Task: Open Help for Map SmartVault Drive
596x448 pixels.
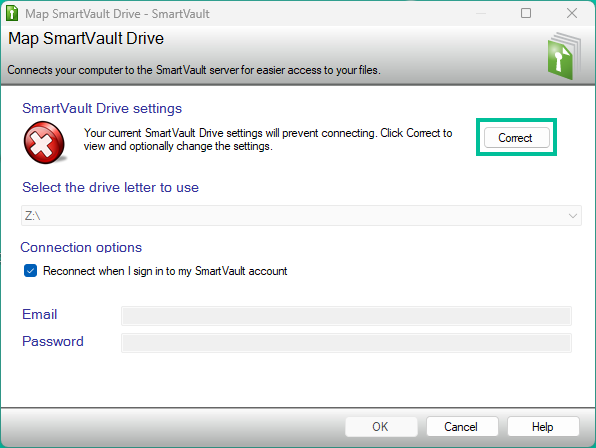Action: coord(543,427)
